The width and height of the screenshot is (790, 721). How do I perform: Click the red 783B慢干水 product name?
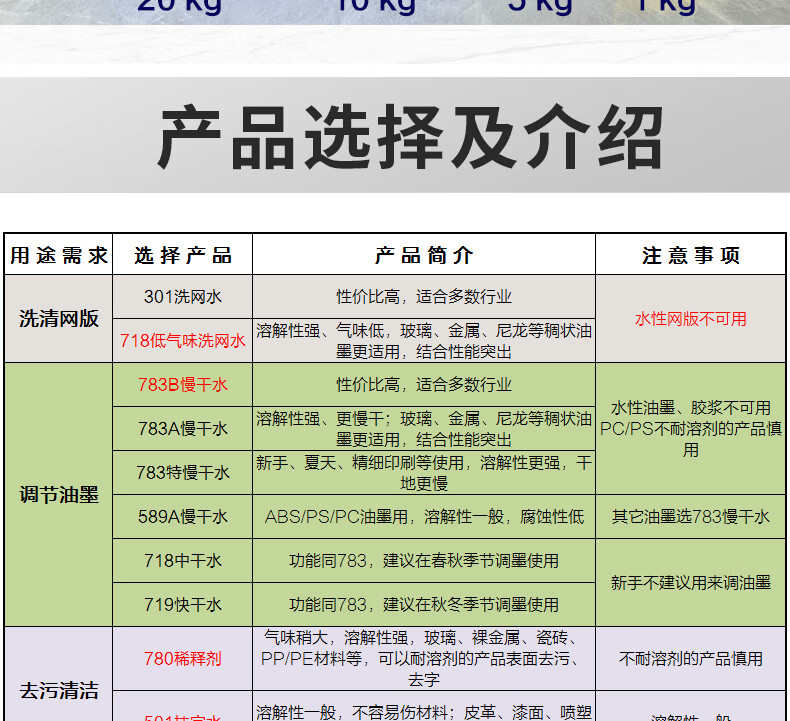click(x=182, y=385)
